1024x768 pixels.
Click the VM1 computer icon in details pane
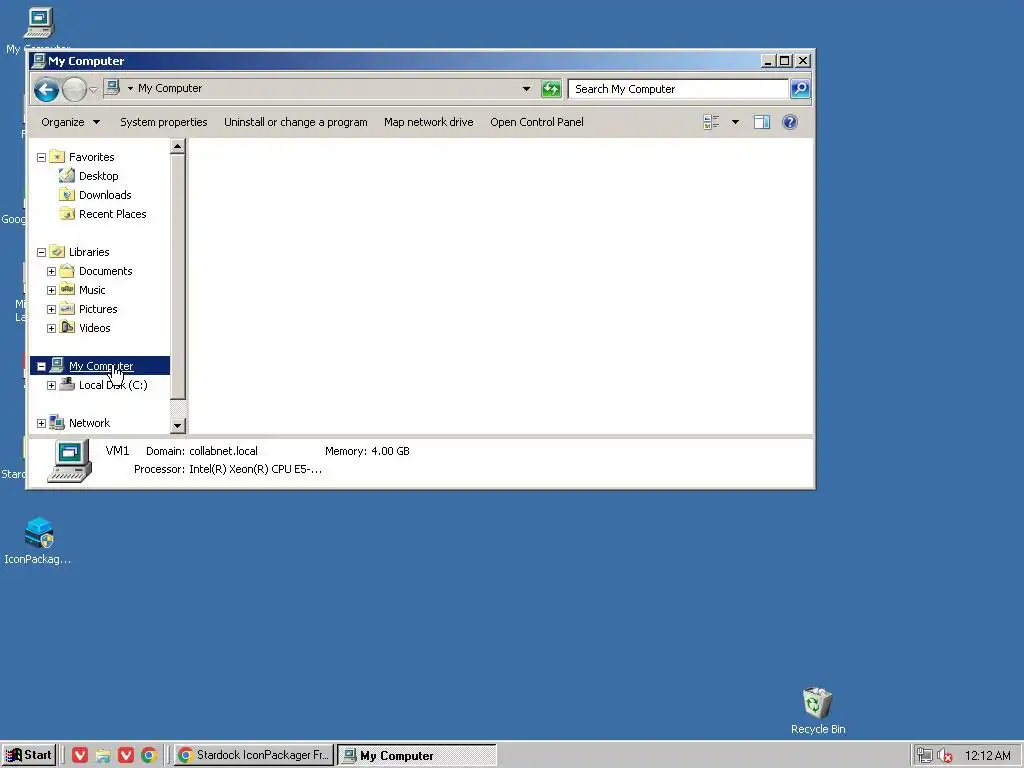70,462
